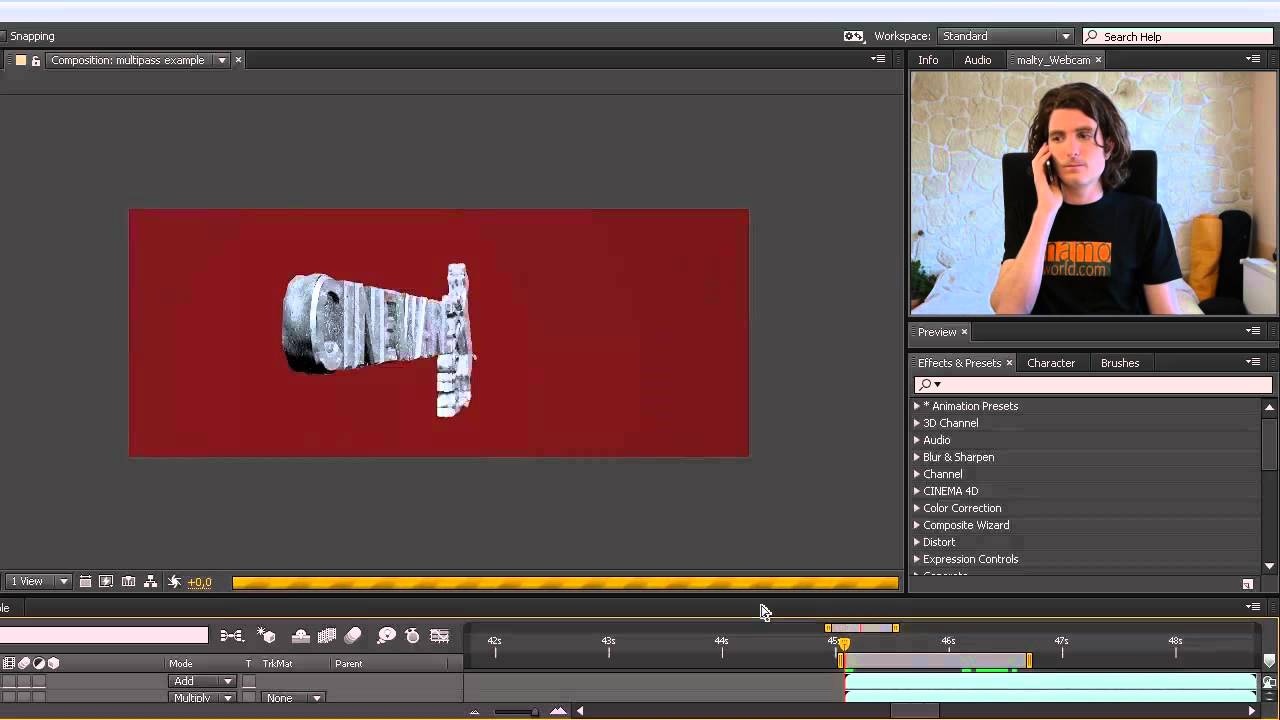Click the Create New Animation Preset icon

pos(1248,584)
